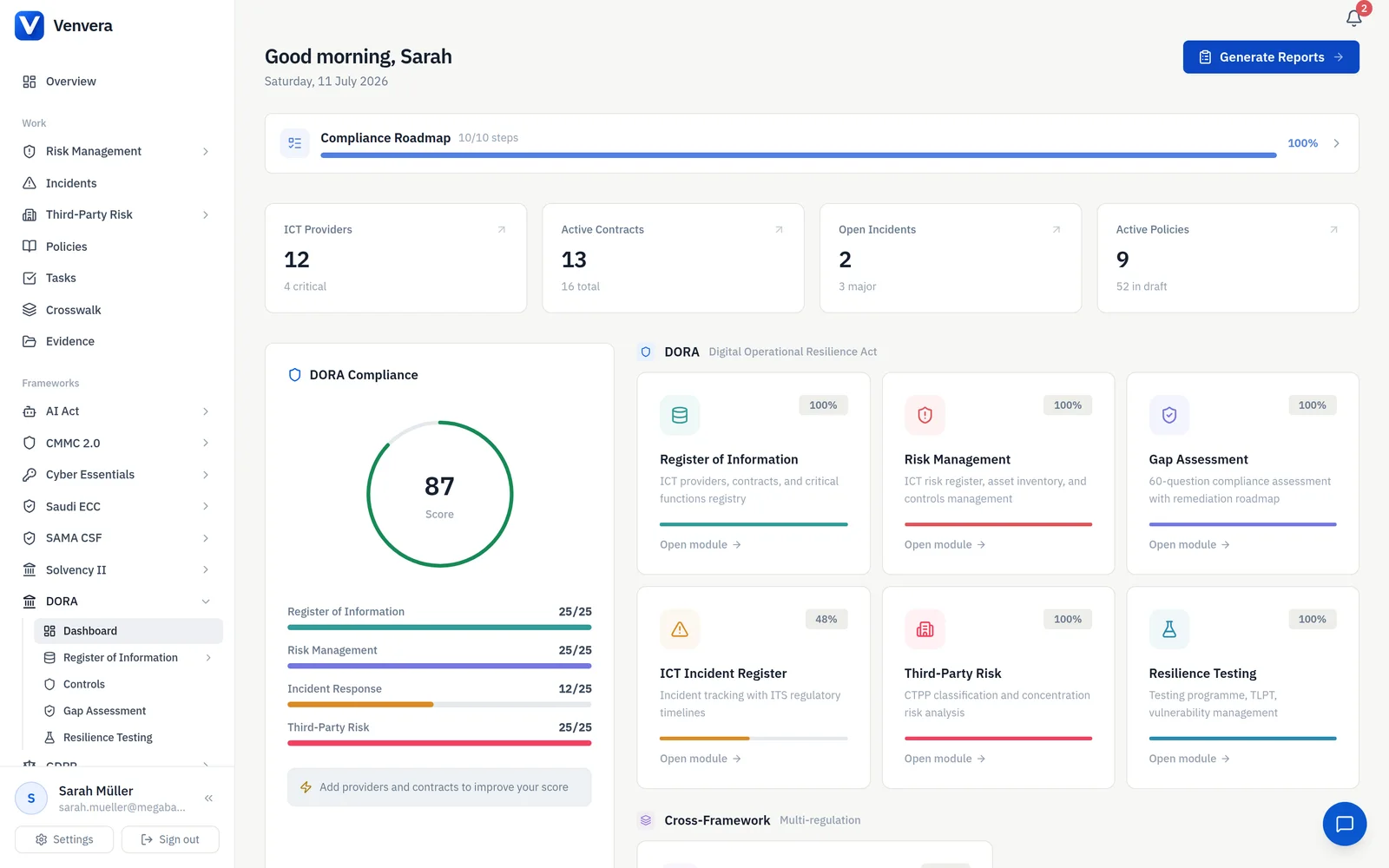Open the Compliance Roadmap chevron arrow
This screenshot has width=1389, height=868.
(1336, 143)
